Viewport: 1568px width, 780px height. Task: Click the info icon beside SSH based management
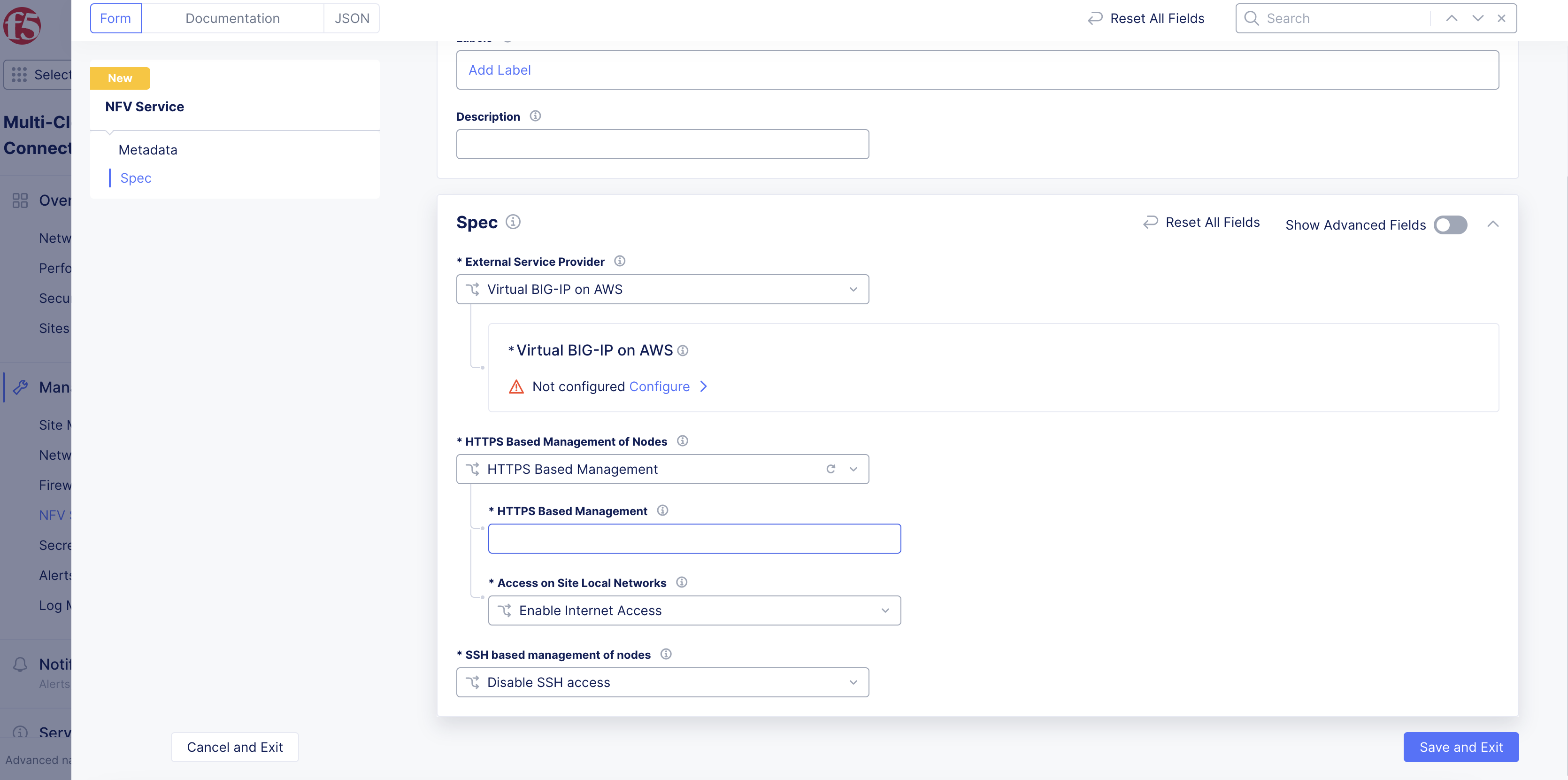coord(665,655)
